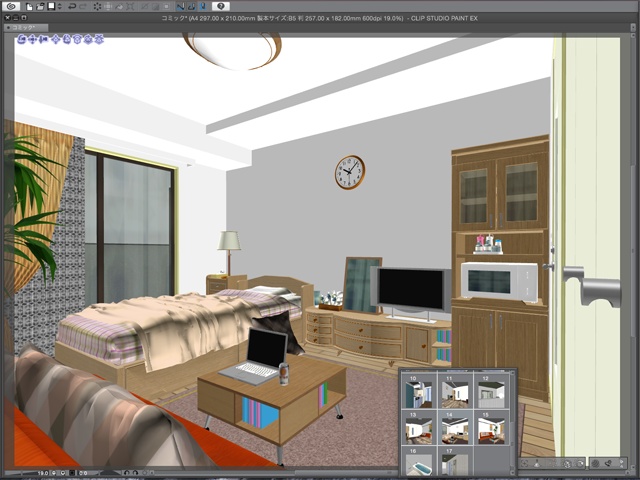Open the CLIP STUDIO launcher icon

[x=11, y=6]
